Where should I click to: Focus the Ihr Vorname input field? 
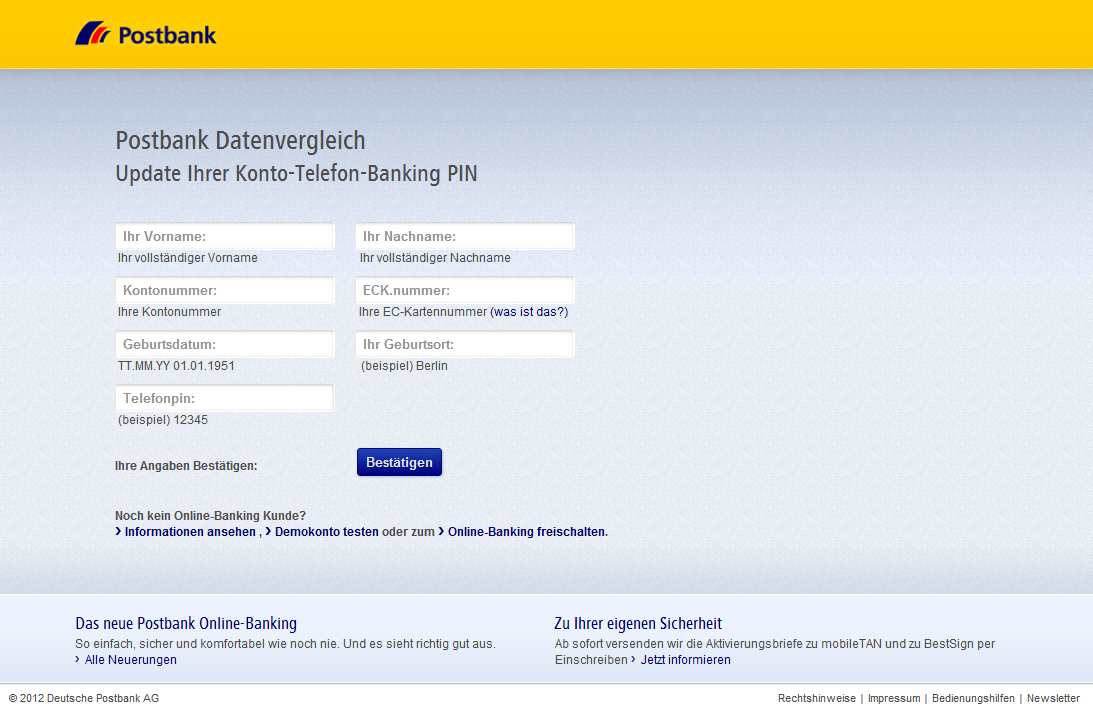225,236
